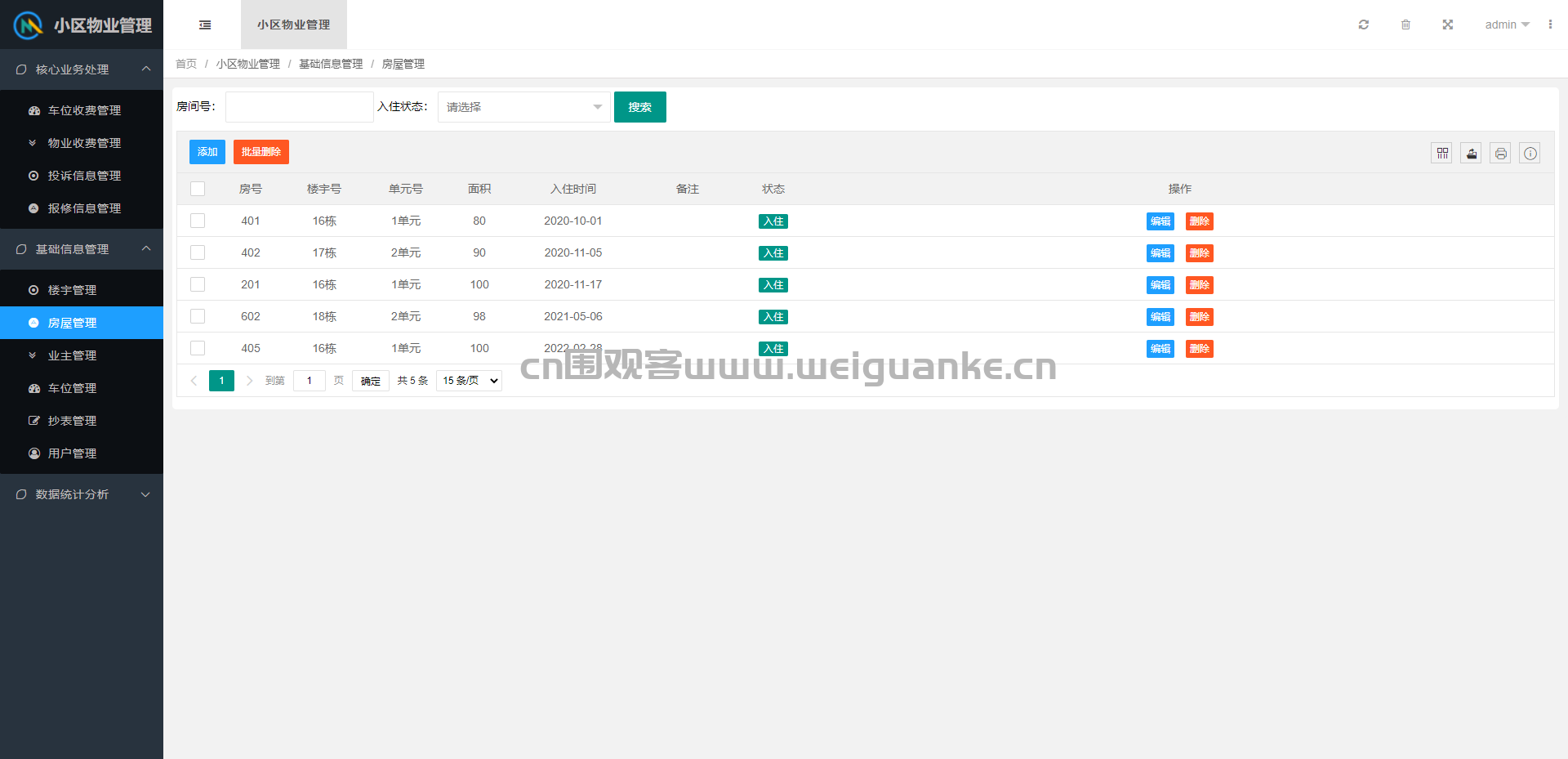Open the admin user dropdown
1568x759 pixels.
click(1507, 25)
